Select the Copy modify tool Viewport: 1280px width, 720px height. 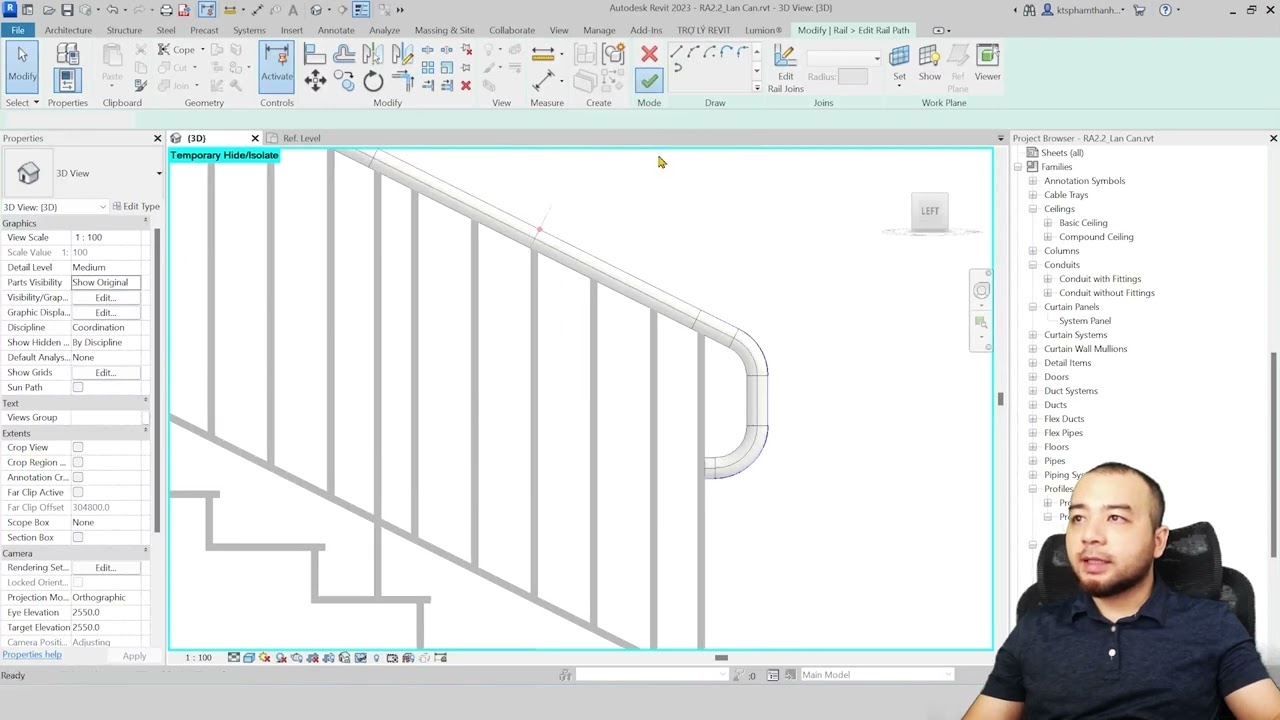pos(345,82)
